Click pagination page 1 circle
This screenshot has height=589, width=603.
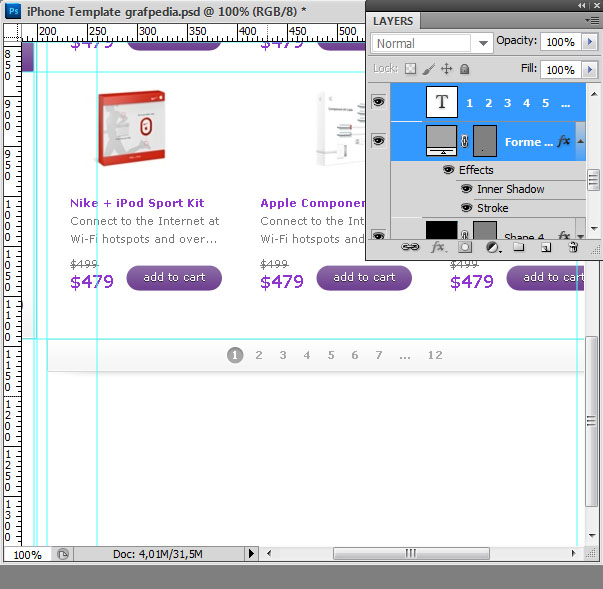(x=235, y=355)
